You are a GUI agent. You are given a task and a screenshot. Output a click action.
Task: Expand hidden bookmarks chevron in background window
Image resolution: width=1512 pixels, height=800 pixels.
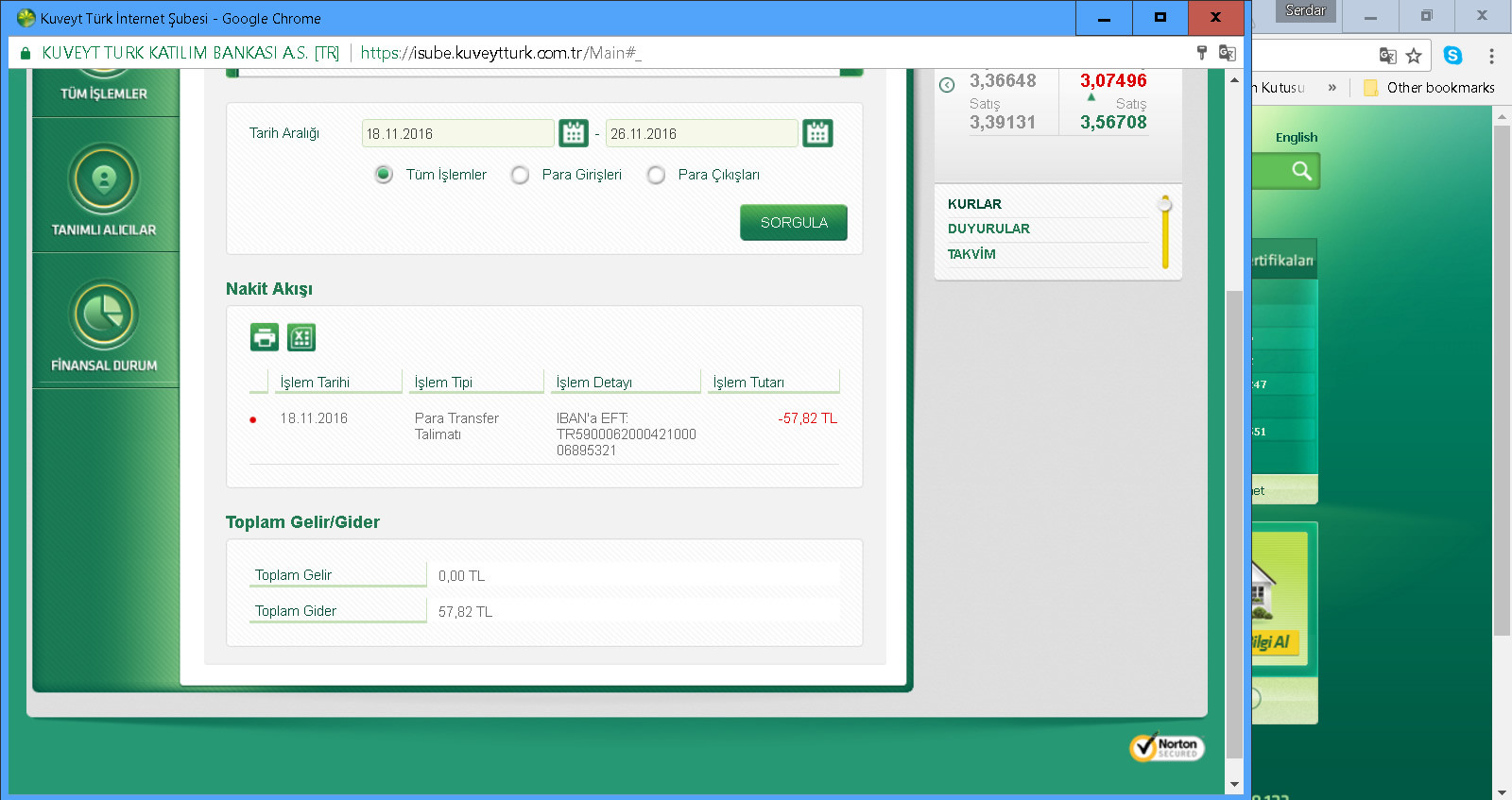[1332, 88]
